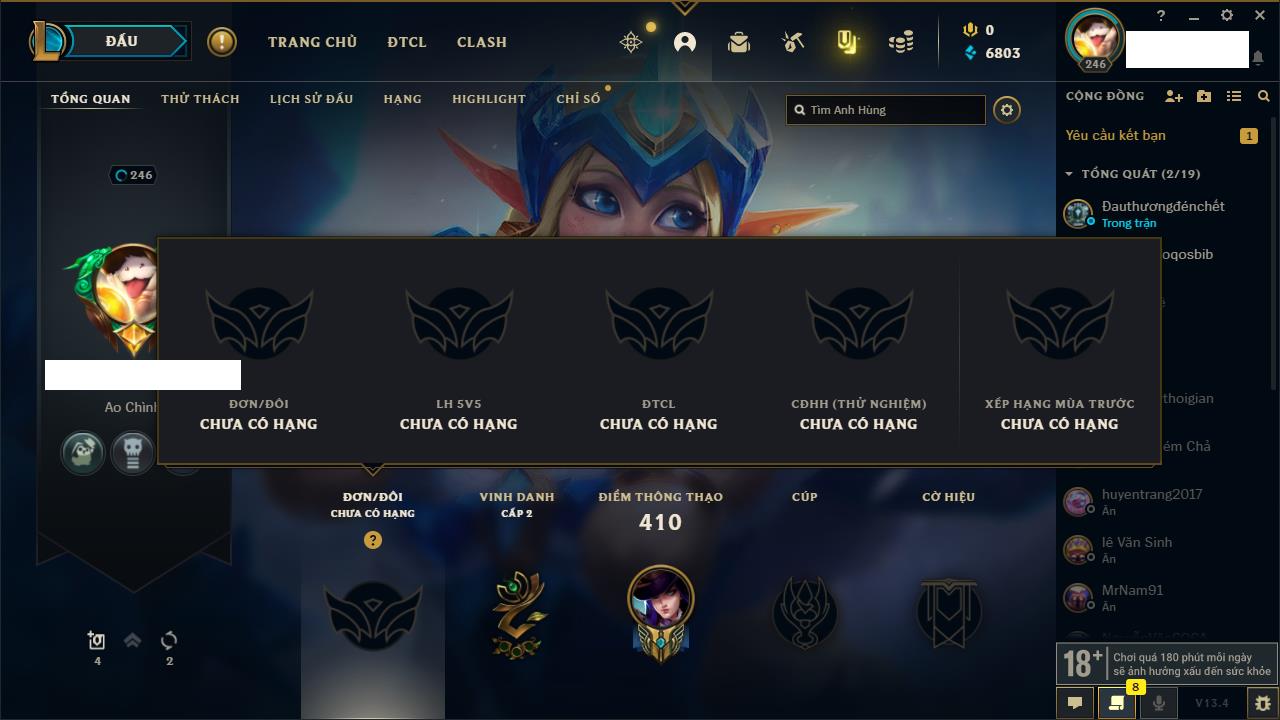Open the TRANG CHỦ home link

(x=312, y=42)
